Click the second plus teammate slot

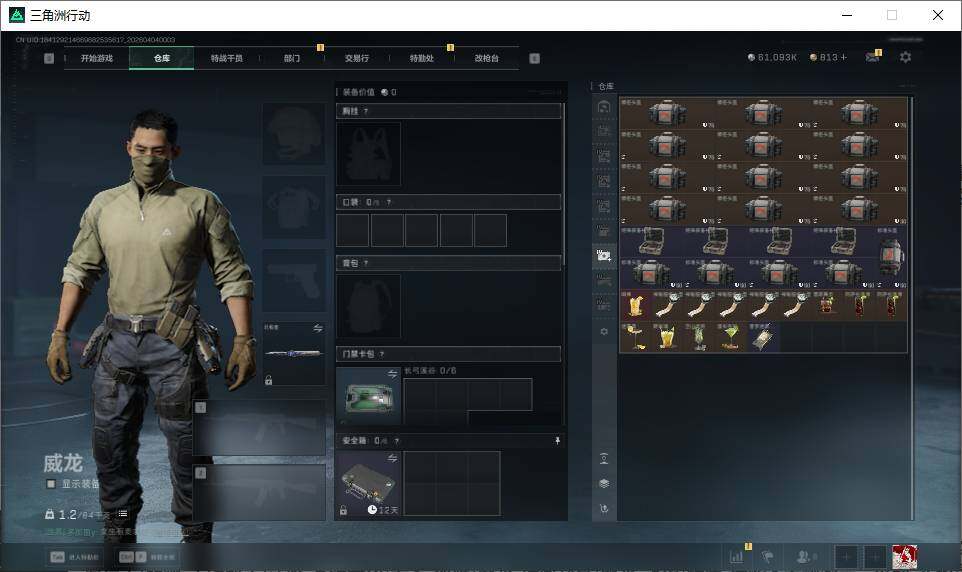[875, 557]
